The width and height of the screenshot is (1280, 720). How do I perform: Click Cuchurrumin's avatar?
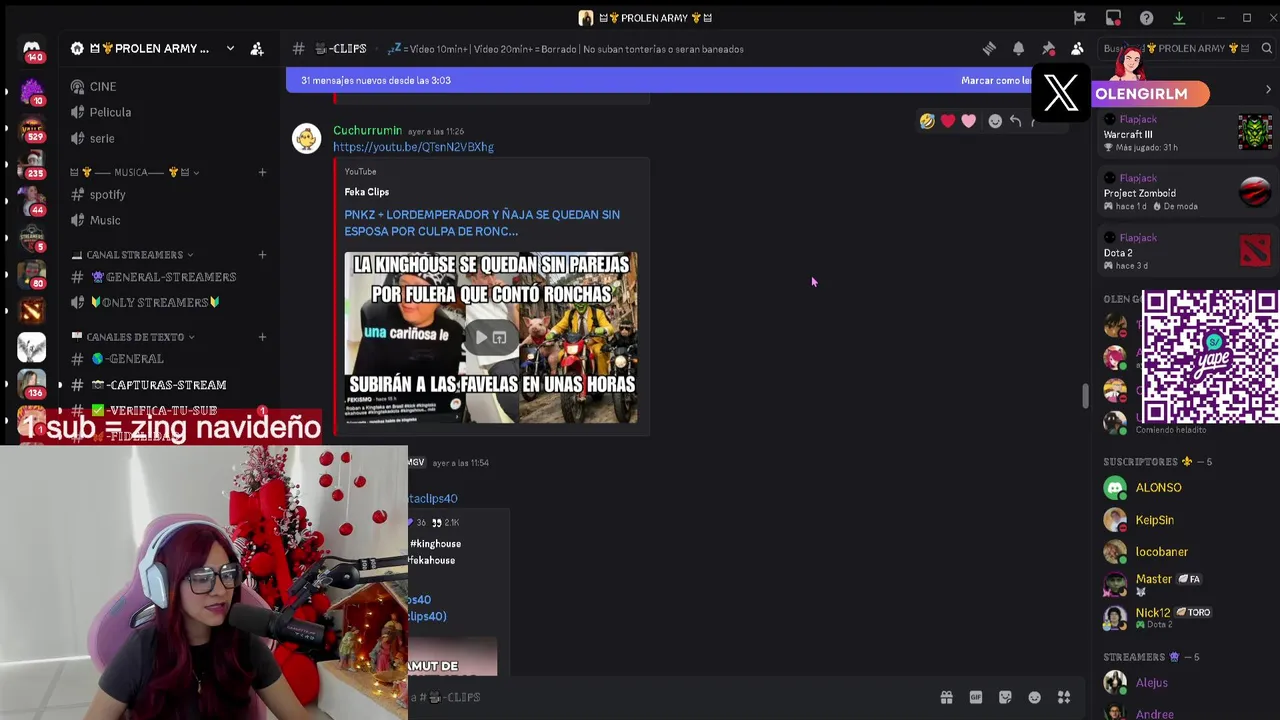pyautogui.click(x=306, y=138)
